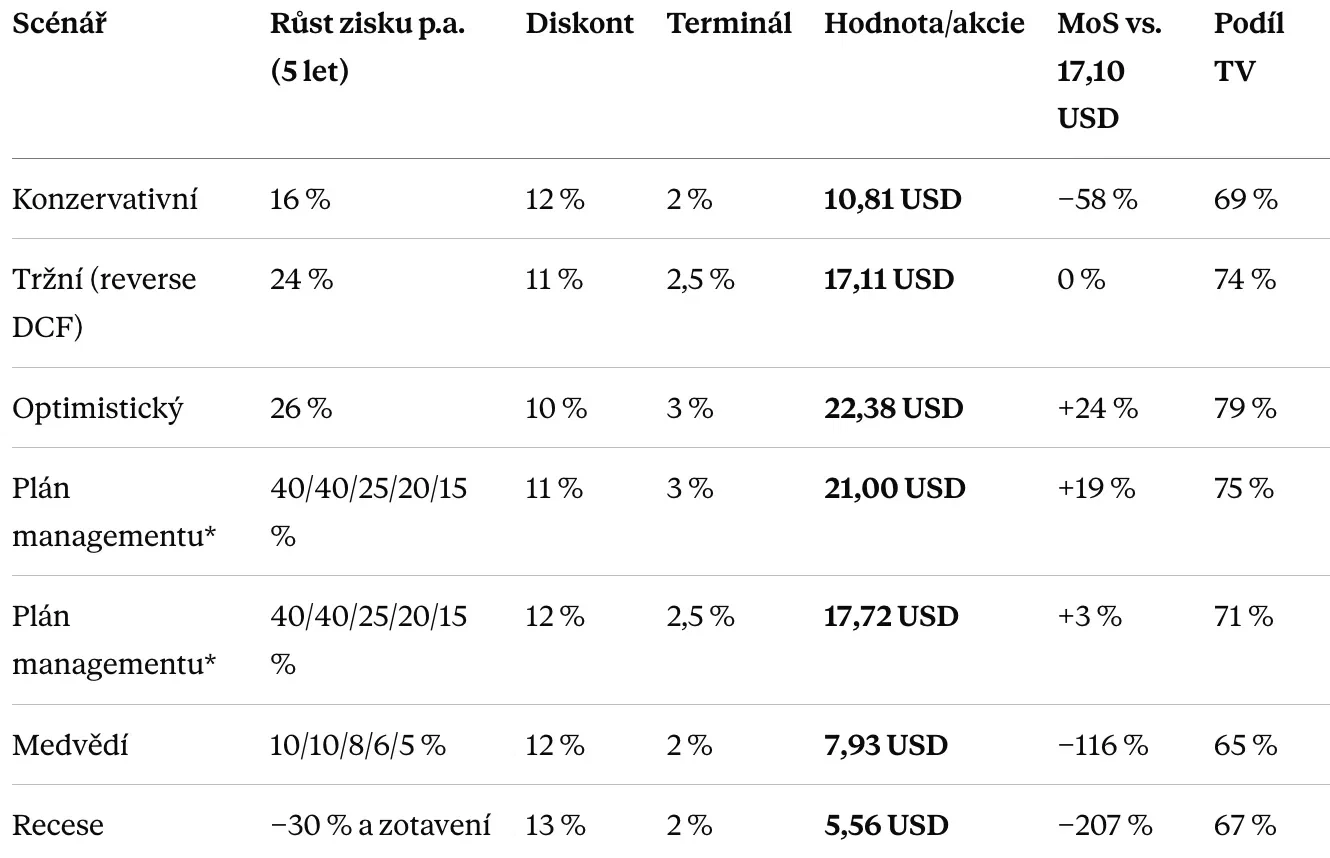Click the 10,81 USD value

892,199
